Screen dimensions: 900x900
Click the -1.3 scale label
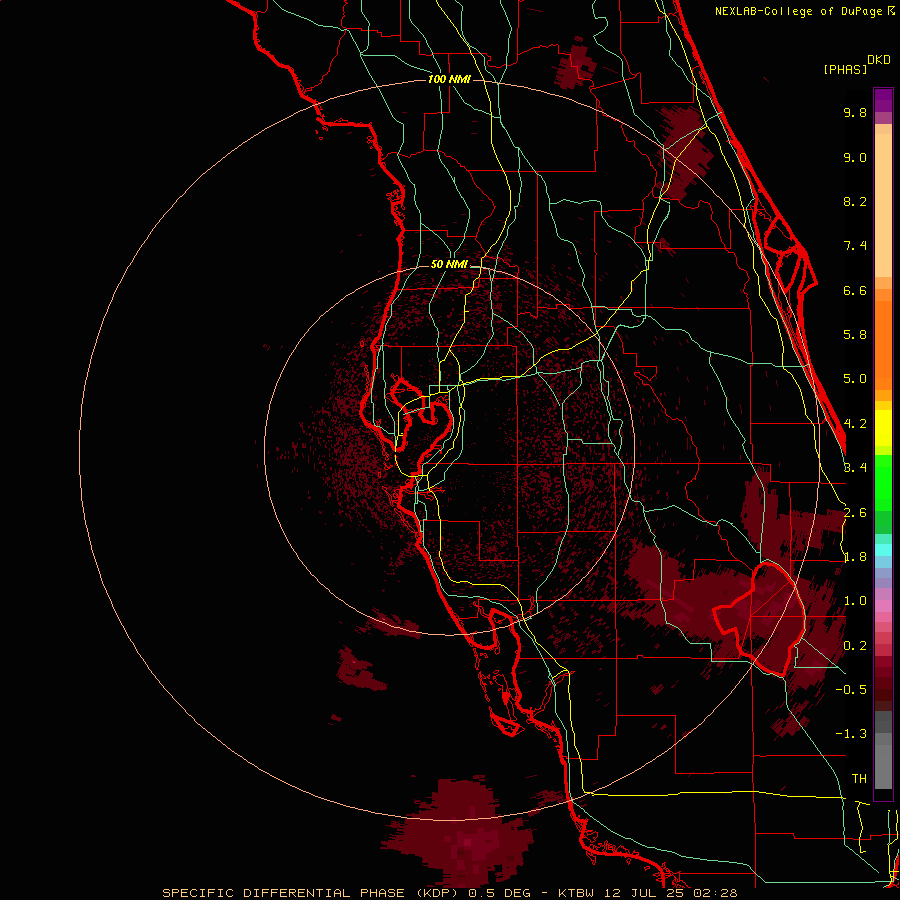coord(851,734)
